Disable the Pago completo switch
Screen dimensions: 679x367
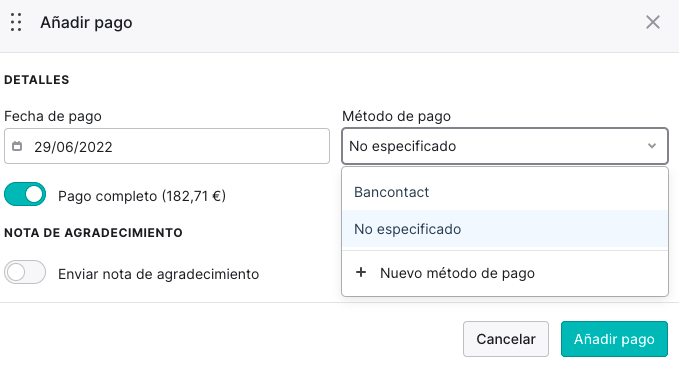point(25,194)
